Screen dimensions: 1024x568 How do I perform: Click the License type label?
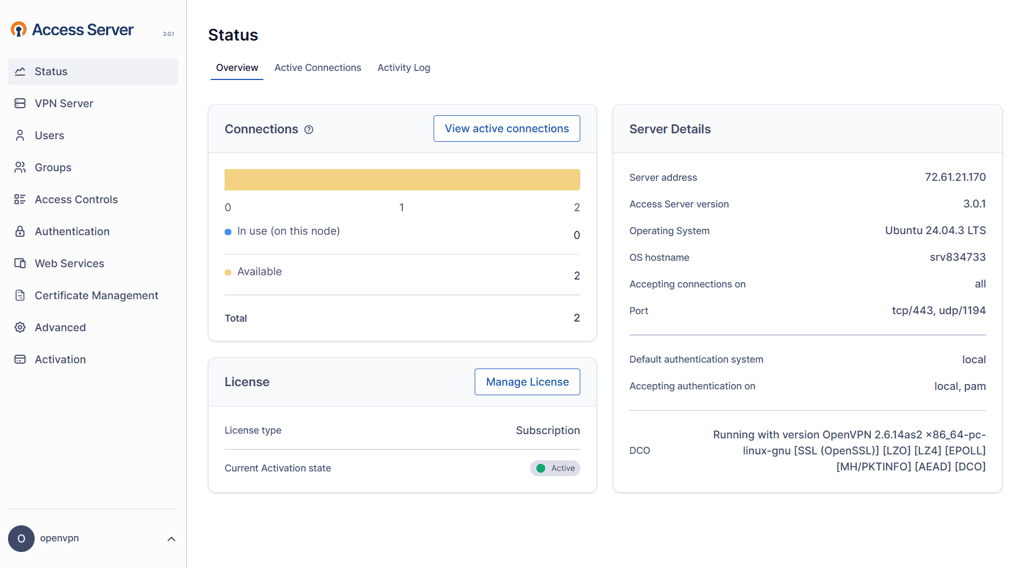253,430
